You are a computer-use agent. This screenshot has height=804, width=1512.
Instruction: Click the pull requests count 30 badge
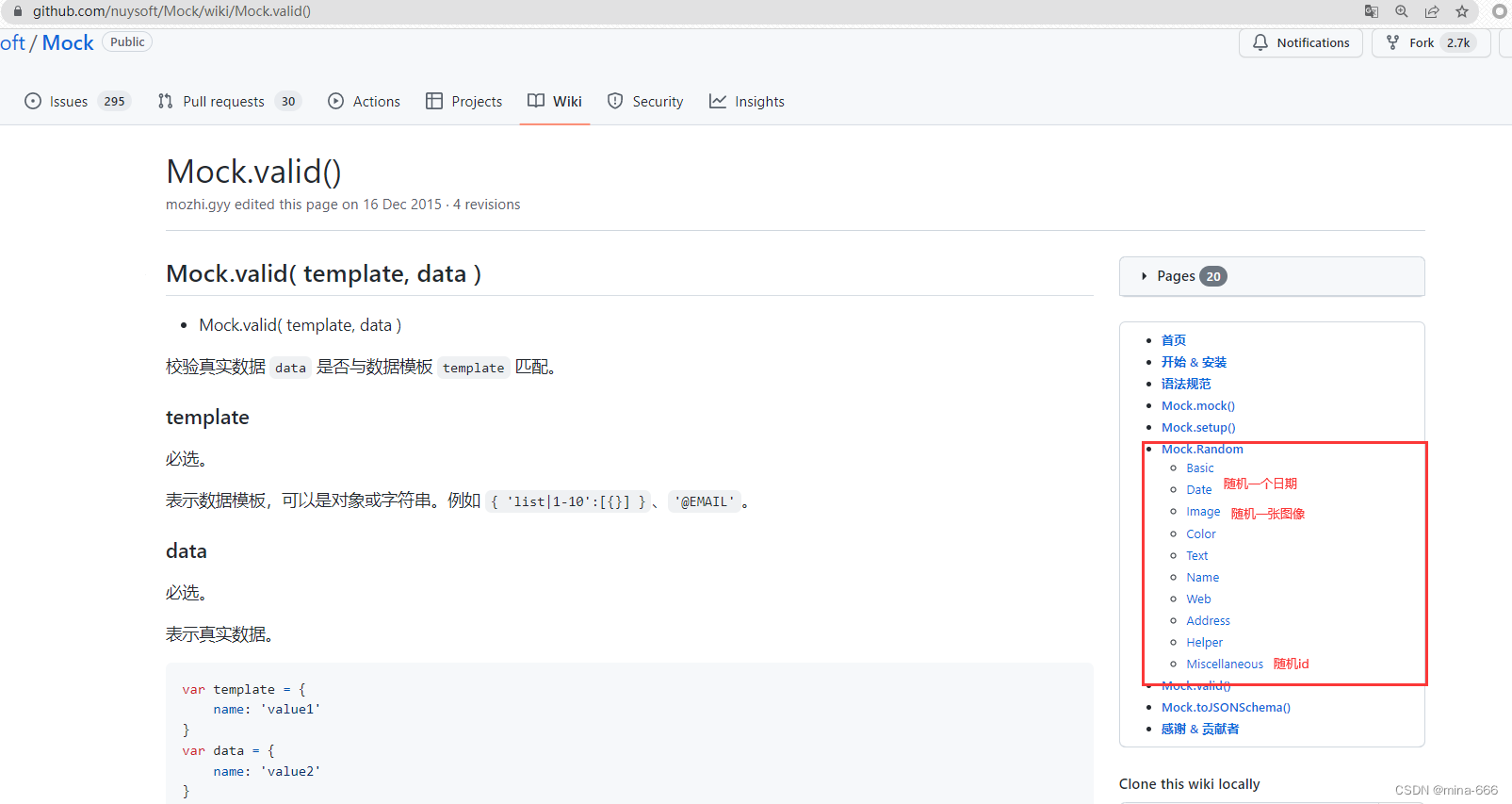tap(288, 101)
